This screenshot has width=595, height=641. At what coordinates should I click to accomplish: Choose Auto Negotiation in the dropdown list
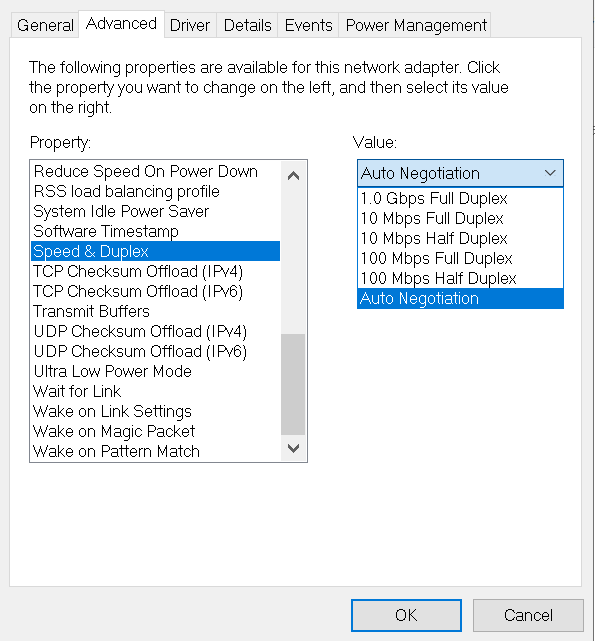click(x=460, y=298)
